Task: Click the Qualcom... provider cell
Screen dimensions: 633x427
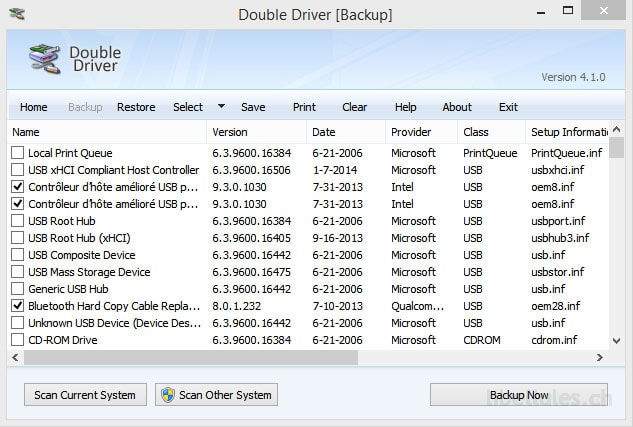Action: 417,306
